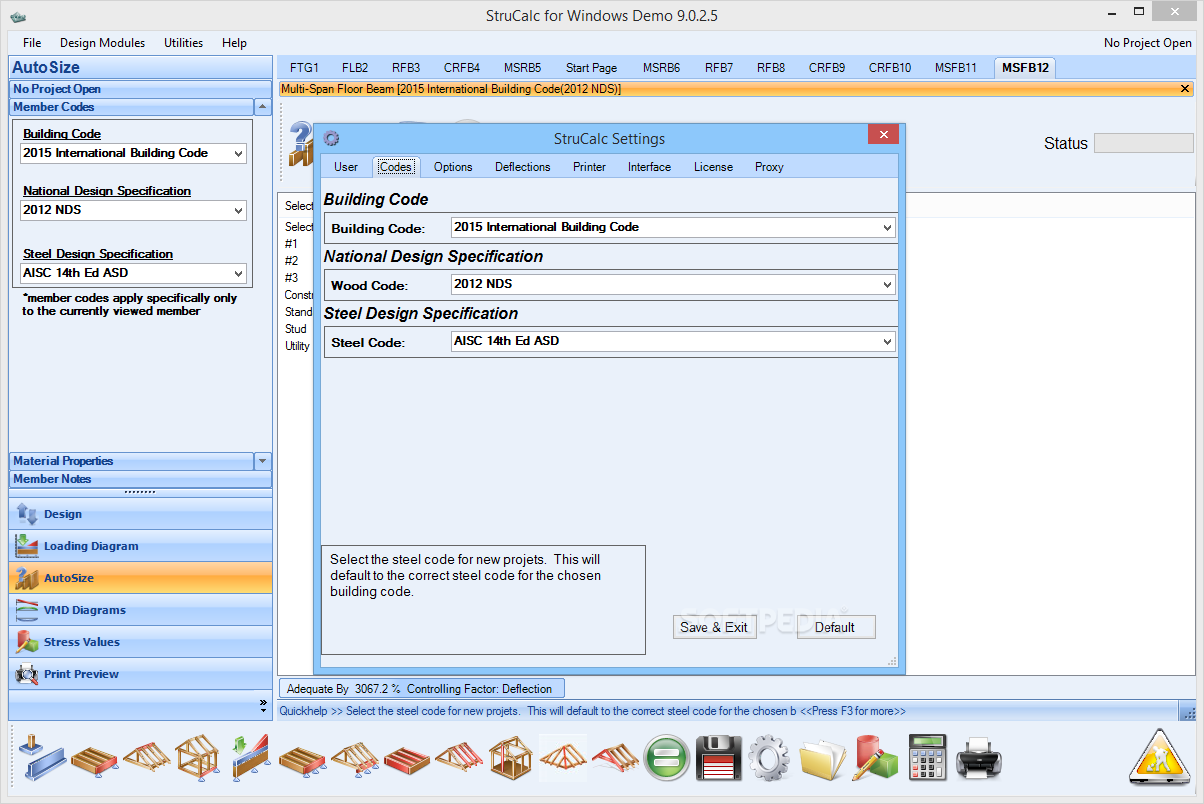This screenshot has height=804, width=1204.
Task: Switch to the CRFB10 document tab
Action: click(890, 68)
